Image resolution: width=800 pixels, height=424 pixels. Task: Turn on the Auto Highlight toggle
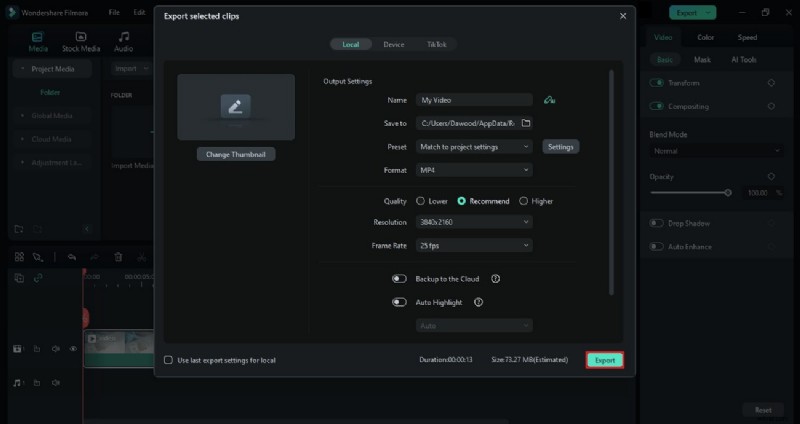400,302
